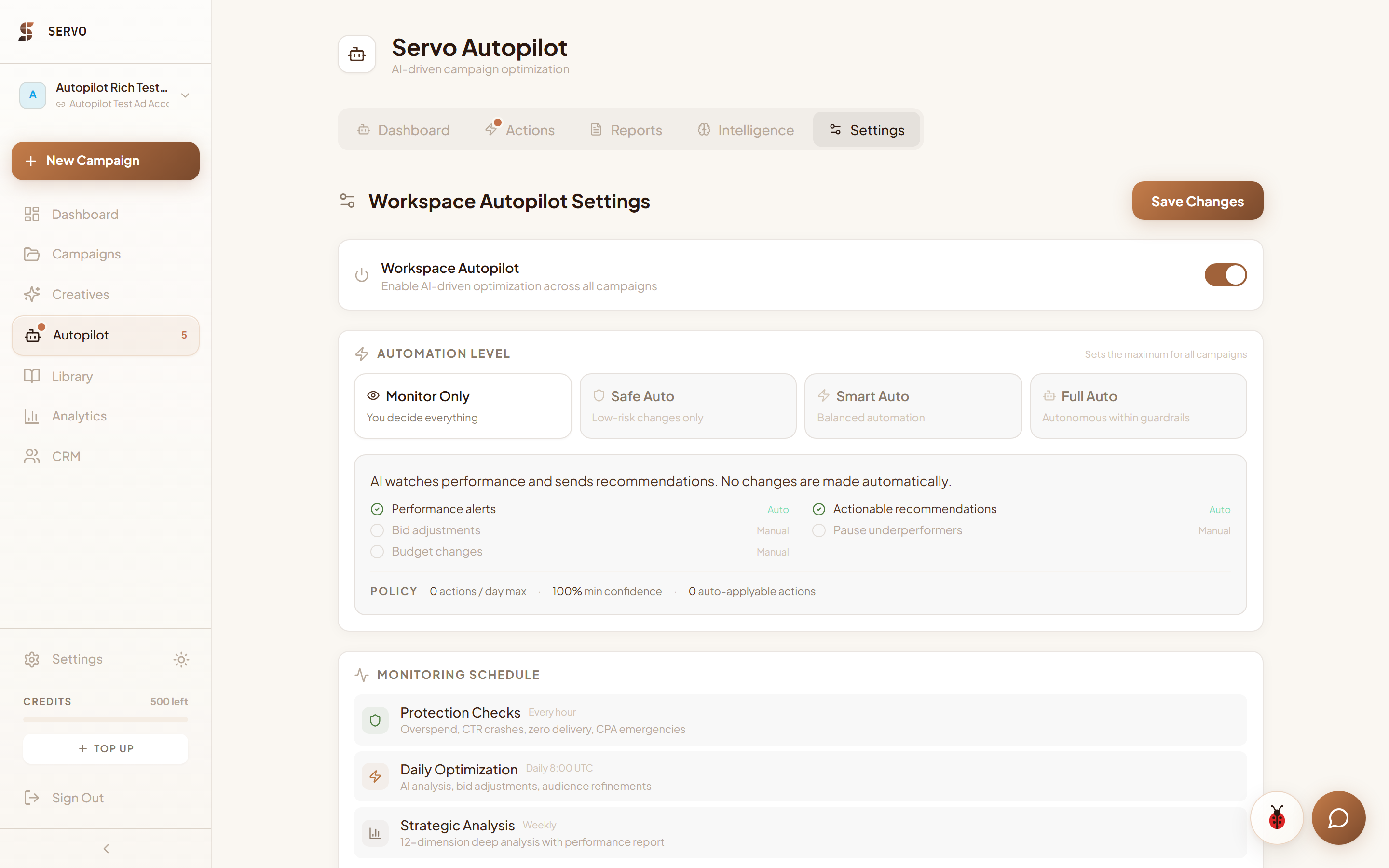
Task: Turn off the Workspace Autopilot switch
Action: point(1226,275)
